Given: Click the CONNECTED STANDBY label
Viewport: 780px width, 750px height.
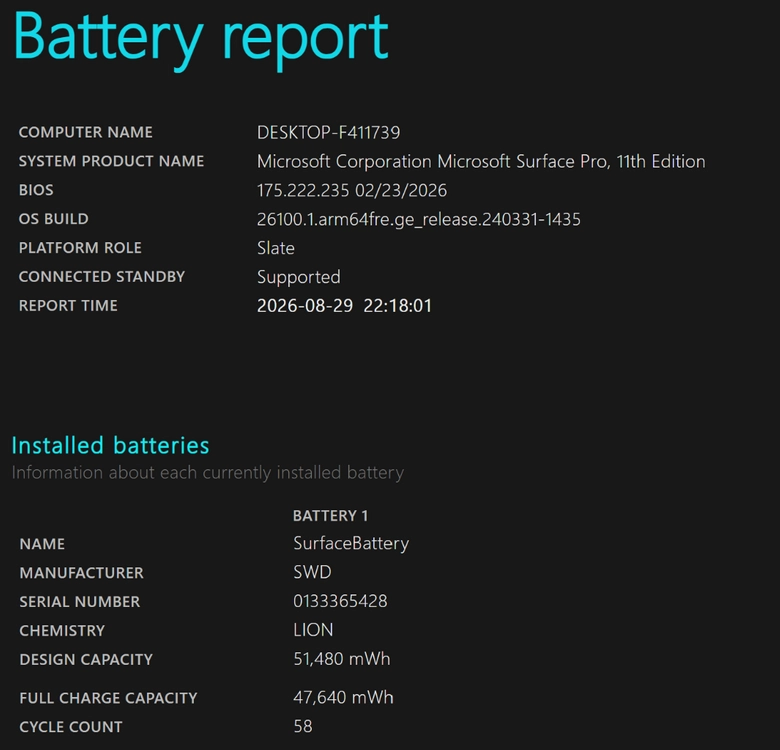Looking at the screenshot, I should point(102,277).
